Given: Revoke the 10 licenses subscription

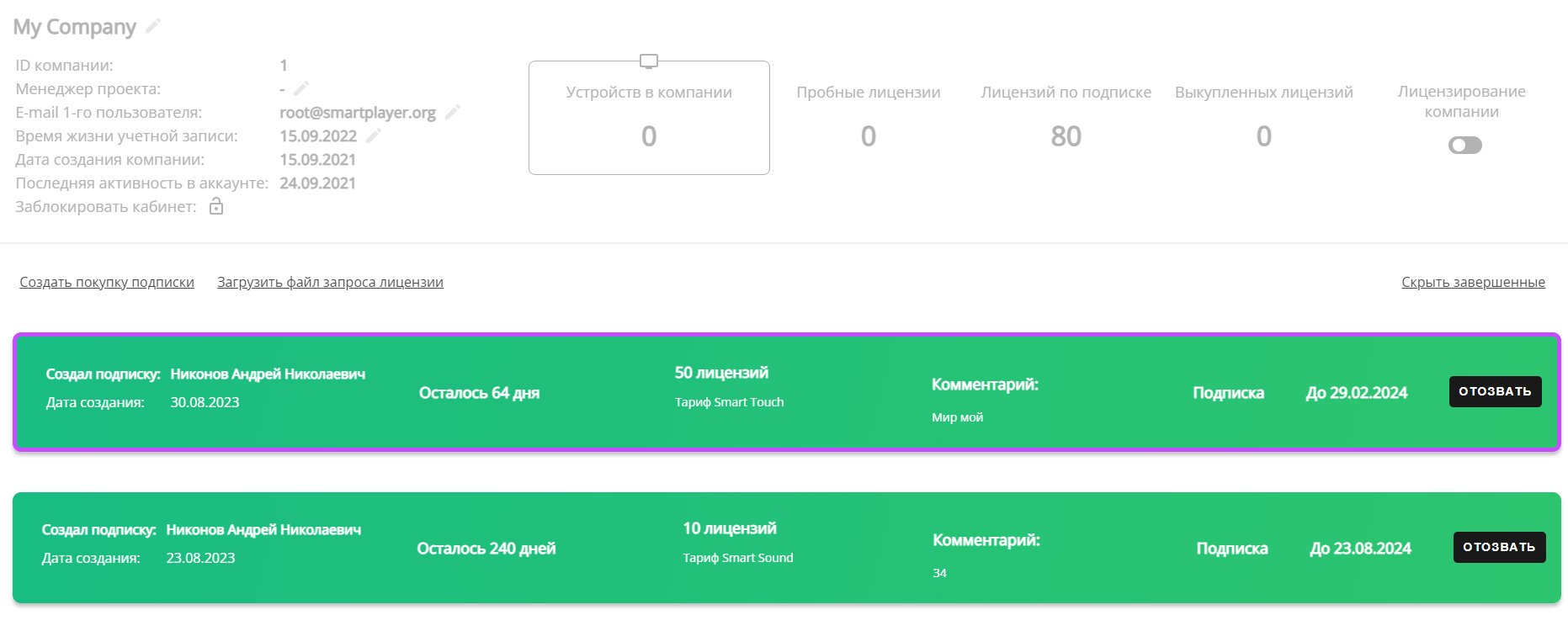Looking at the screenshot, I should click(1499, 547).
